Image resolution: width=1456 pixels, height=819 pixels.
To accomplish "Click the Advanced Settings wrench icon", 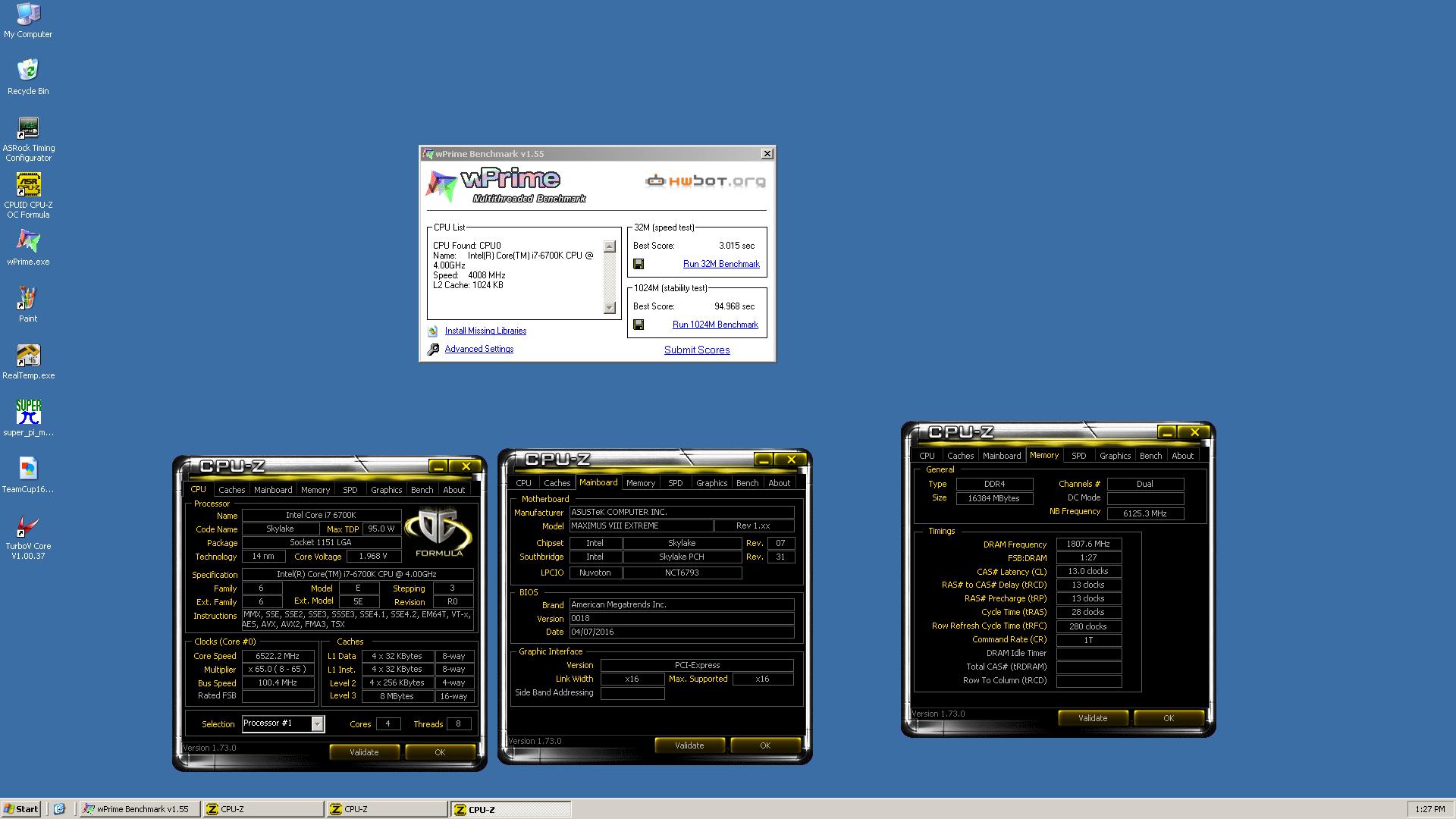I will (x=433, y=349).
